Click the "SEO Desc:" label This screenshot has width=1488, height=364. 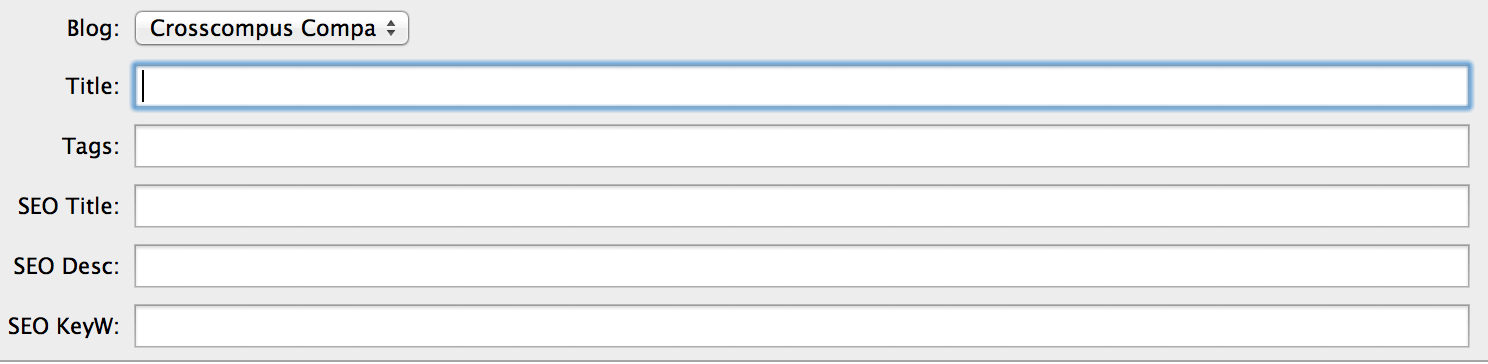tap(67, 267)
